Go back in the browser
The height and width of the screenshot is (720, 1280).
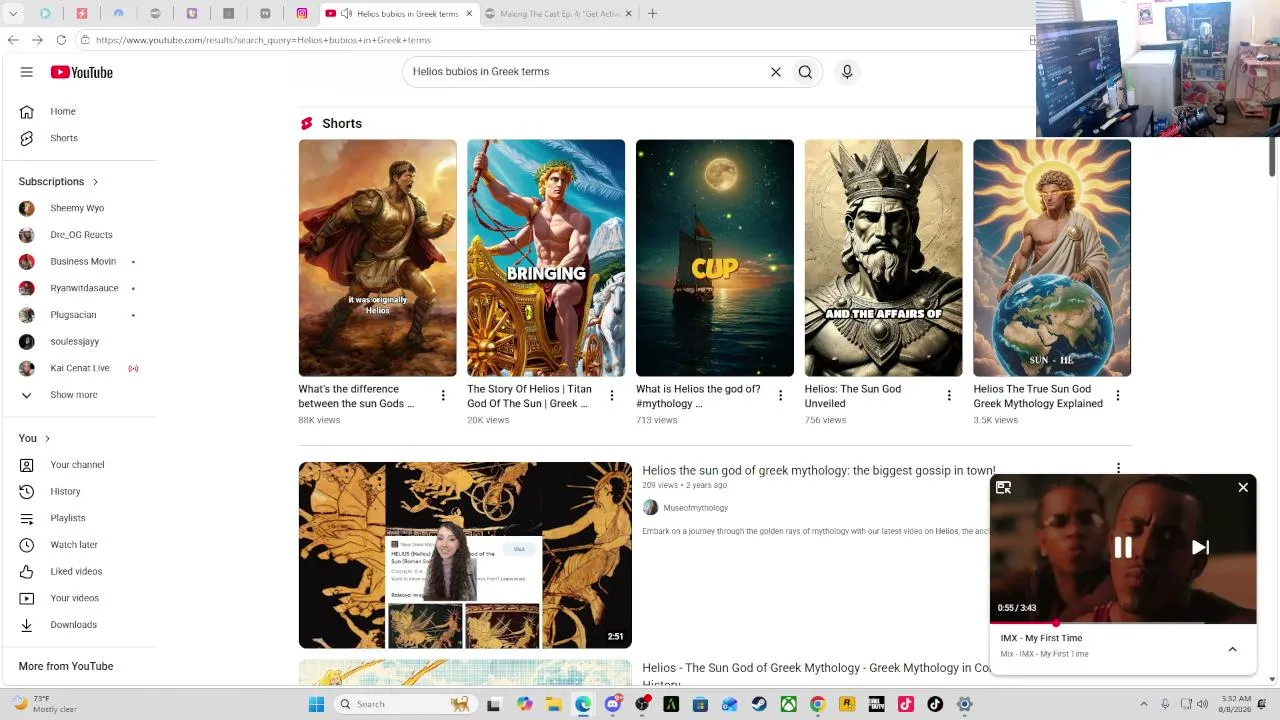[13, 40]
